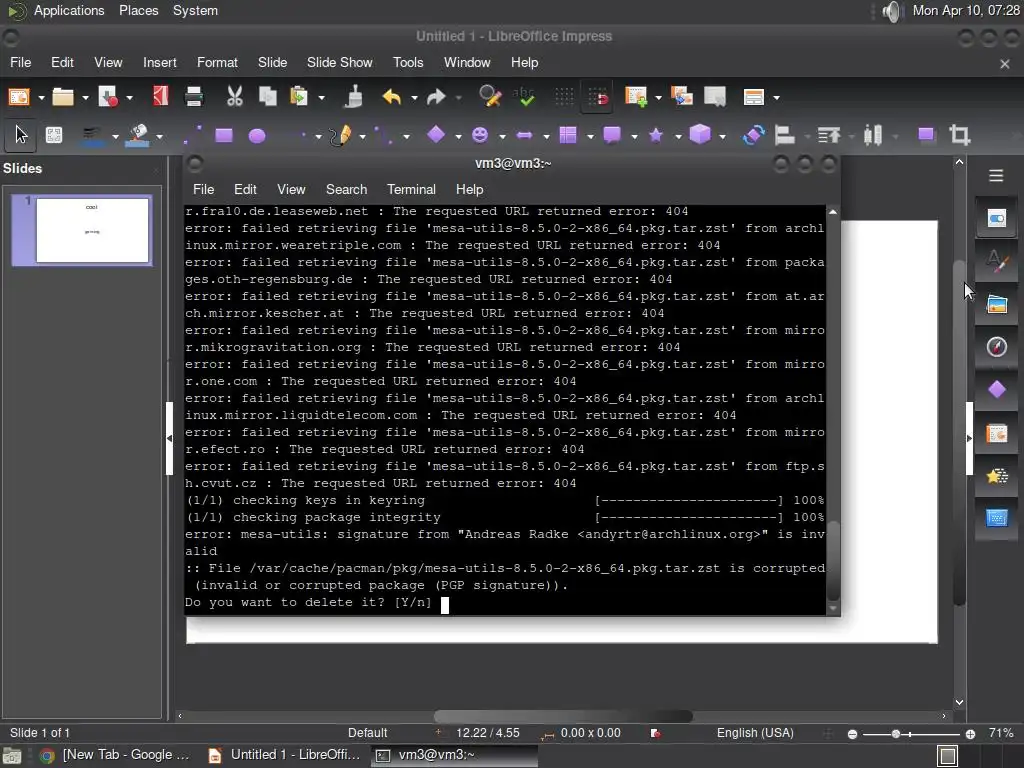This screenshot has width=1024, height=768.
Task: Toggle Snap to Grid magnet button
Action: 597,97
